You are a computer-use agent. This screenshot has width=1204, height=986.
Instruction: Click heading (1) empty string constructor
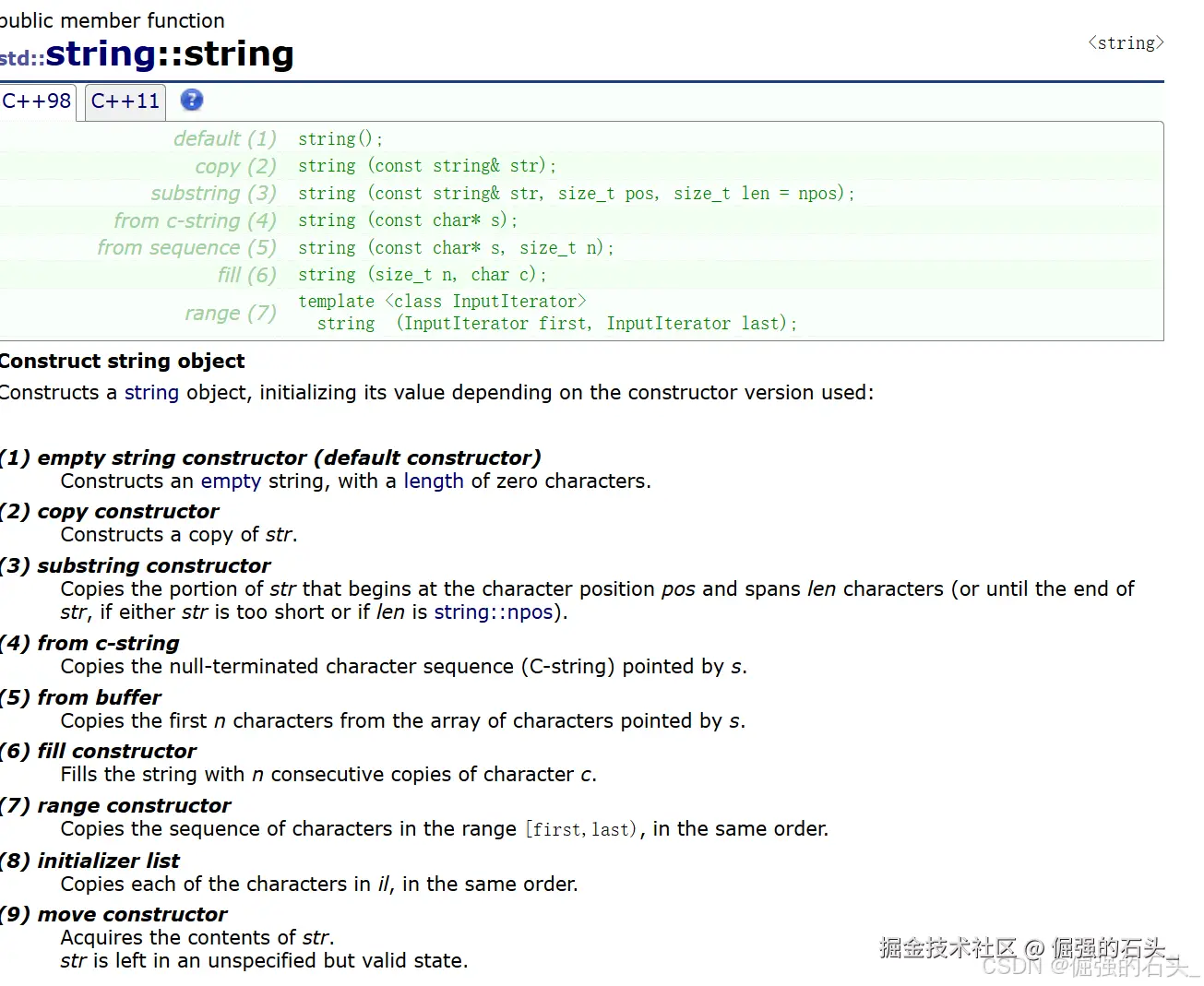pos(270,458)
